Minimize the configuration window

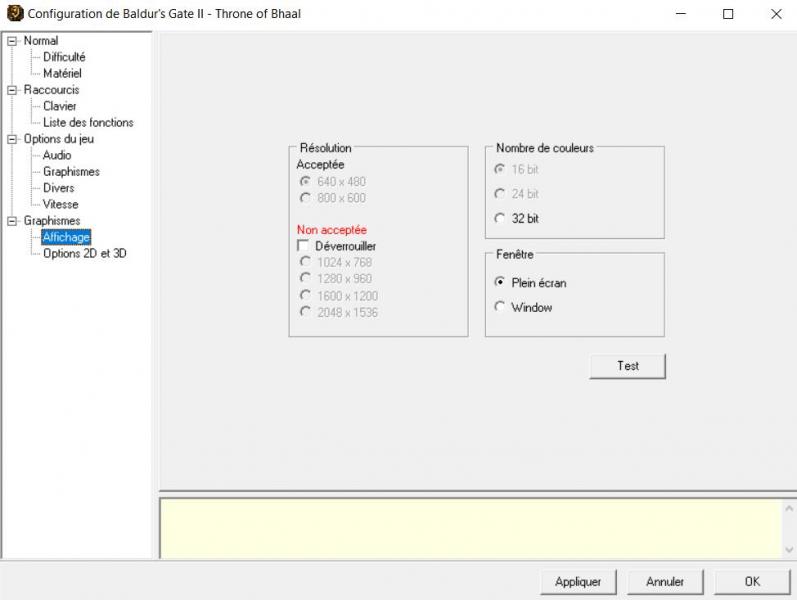coord(681,14)
